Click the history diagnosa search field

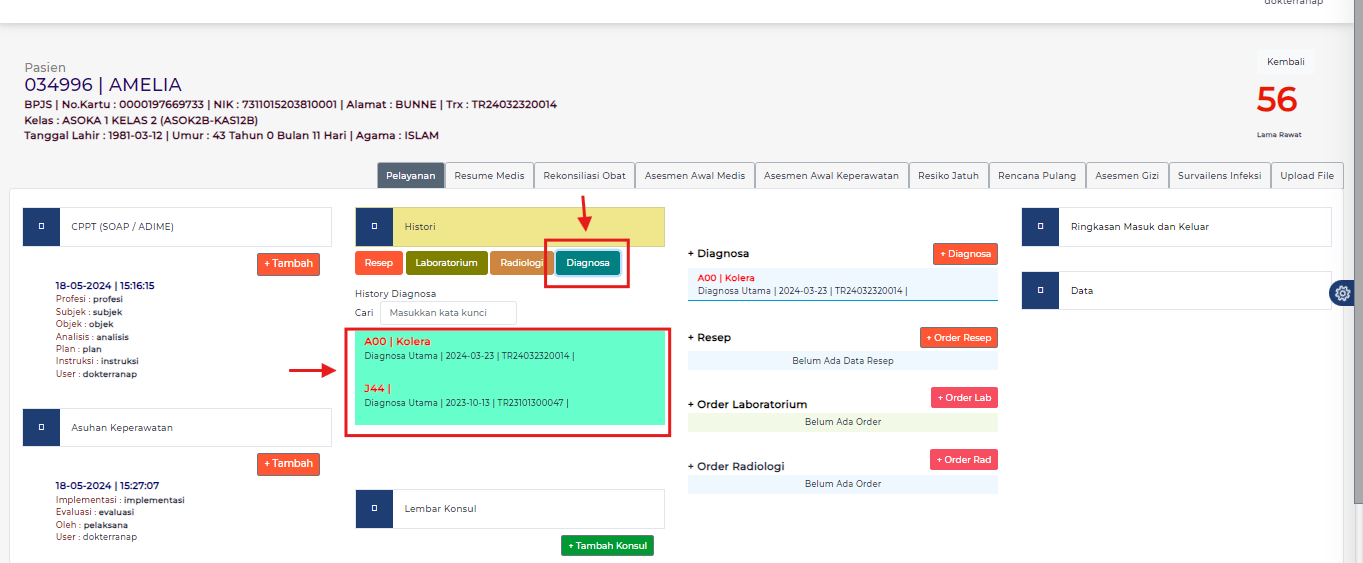pyautogui.click(x=447, y=313)
